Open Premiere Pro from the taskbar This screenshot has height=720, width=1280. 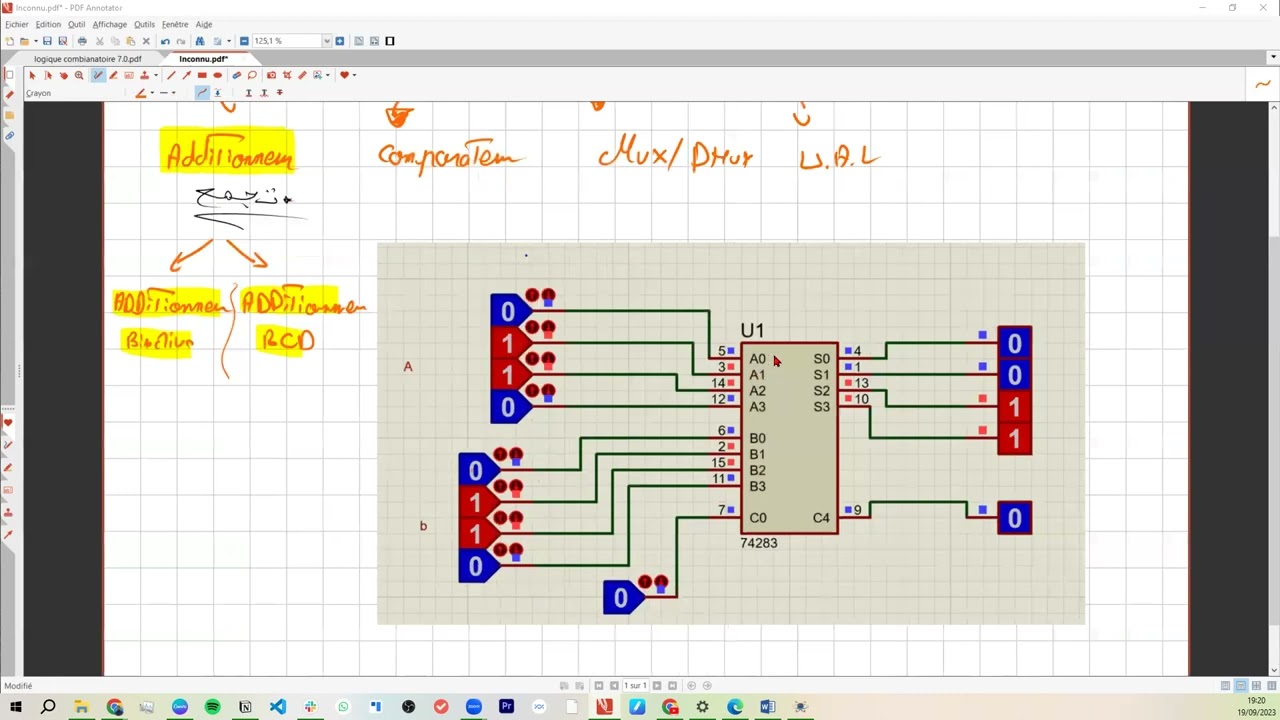tap(506, 707)
